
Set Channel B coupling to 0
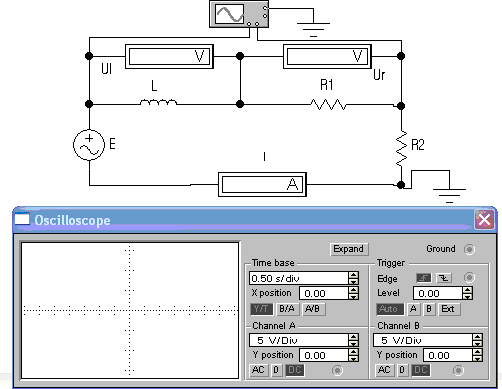click(x=402, y=370)
